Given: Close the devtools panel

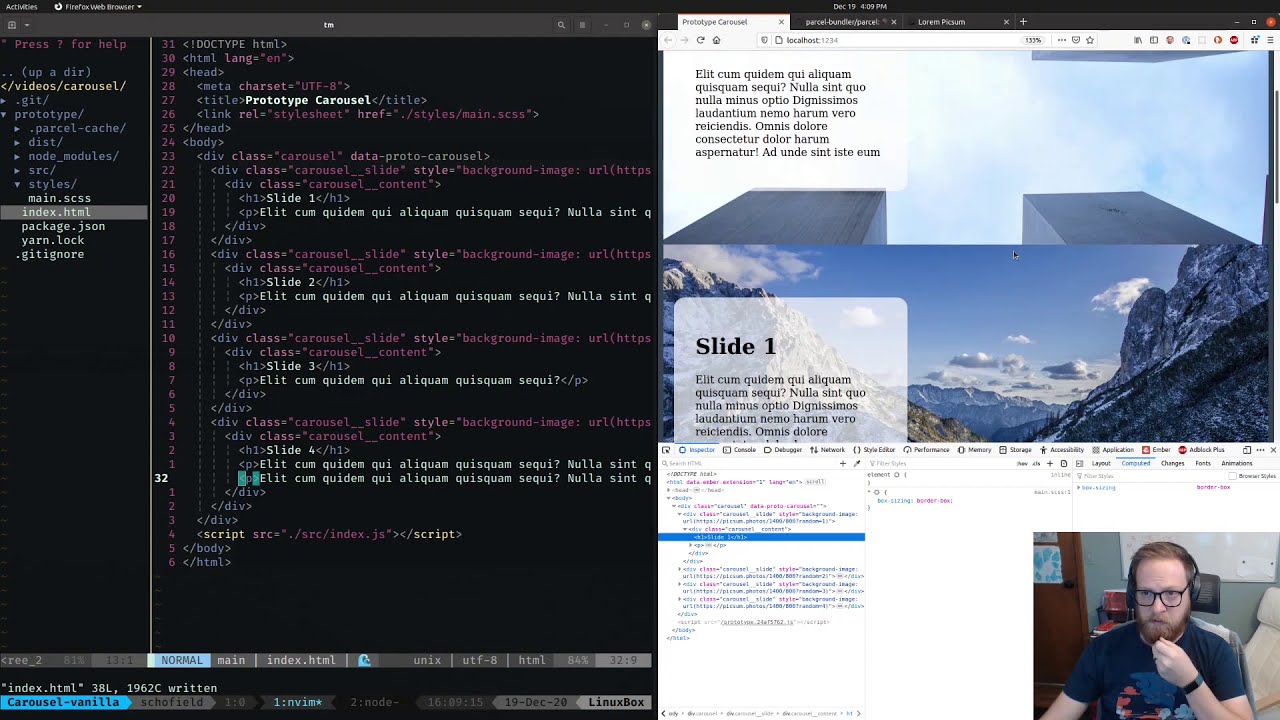Looking at the screenshot, I should 1273,450.
